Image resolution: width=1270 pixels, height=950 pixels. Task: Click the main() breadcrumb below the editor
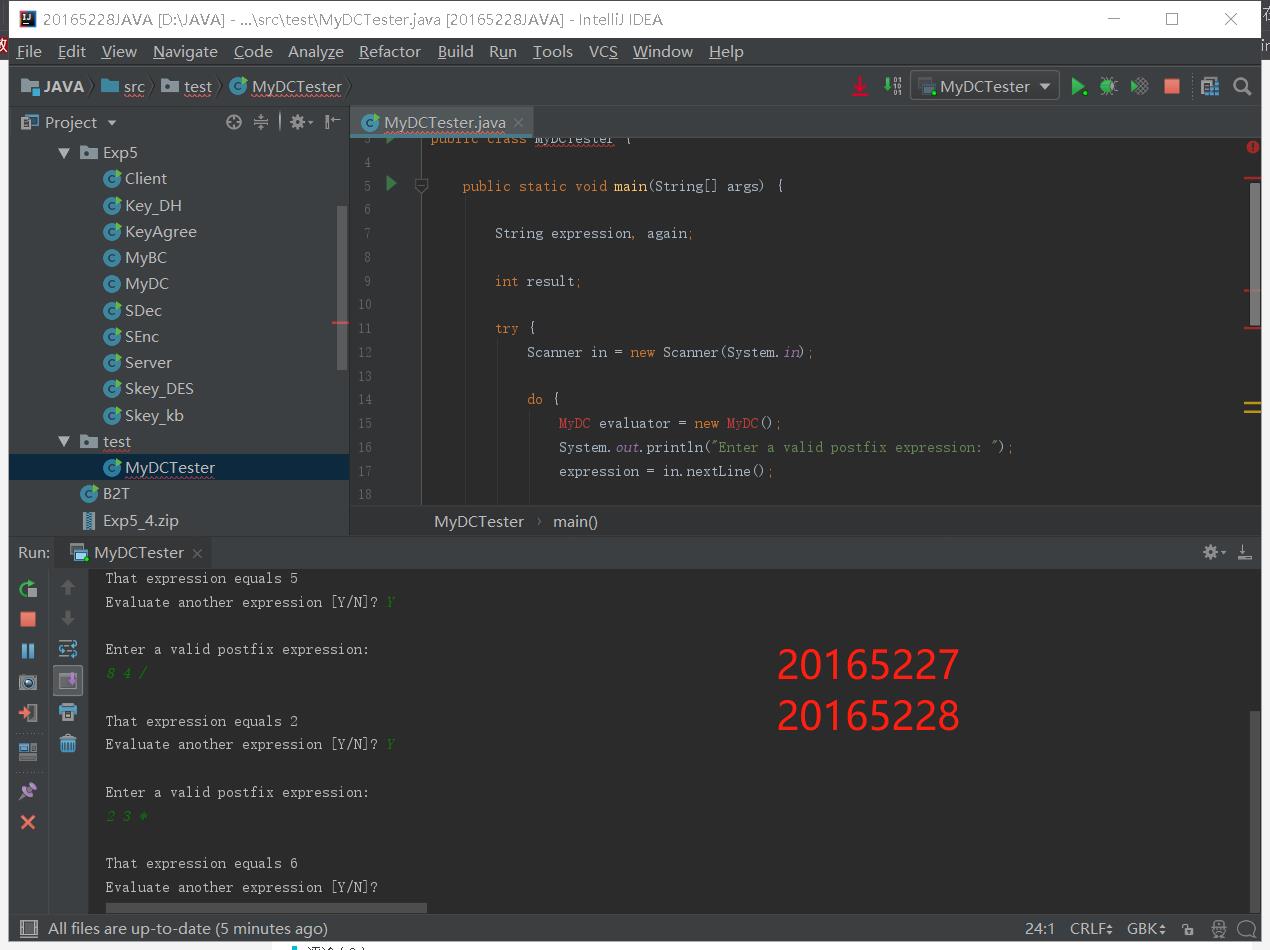pos(575,521)
